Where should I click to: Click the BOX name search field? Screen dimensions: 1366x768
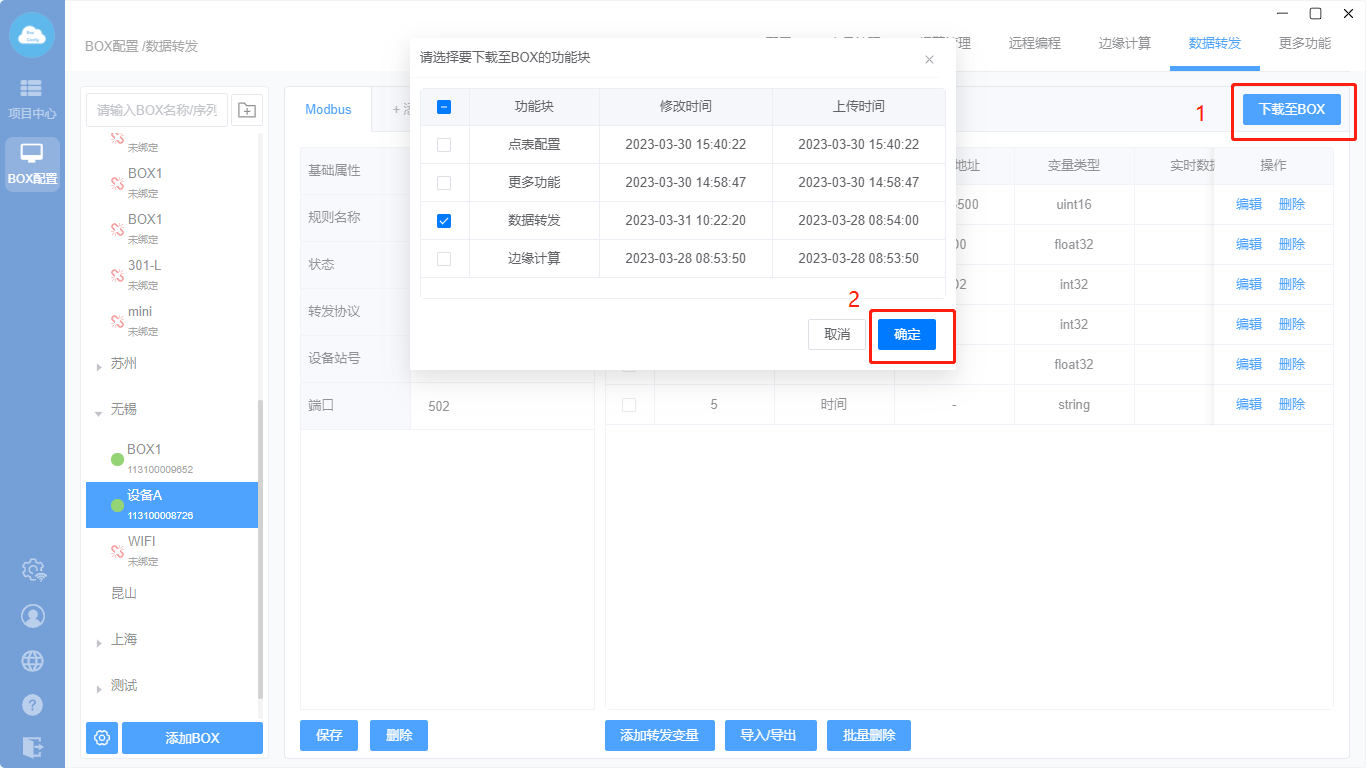(157, 110)
